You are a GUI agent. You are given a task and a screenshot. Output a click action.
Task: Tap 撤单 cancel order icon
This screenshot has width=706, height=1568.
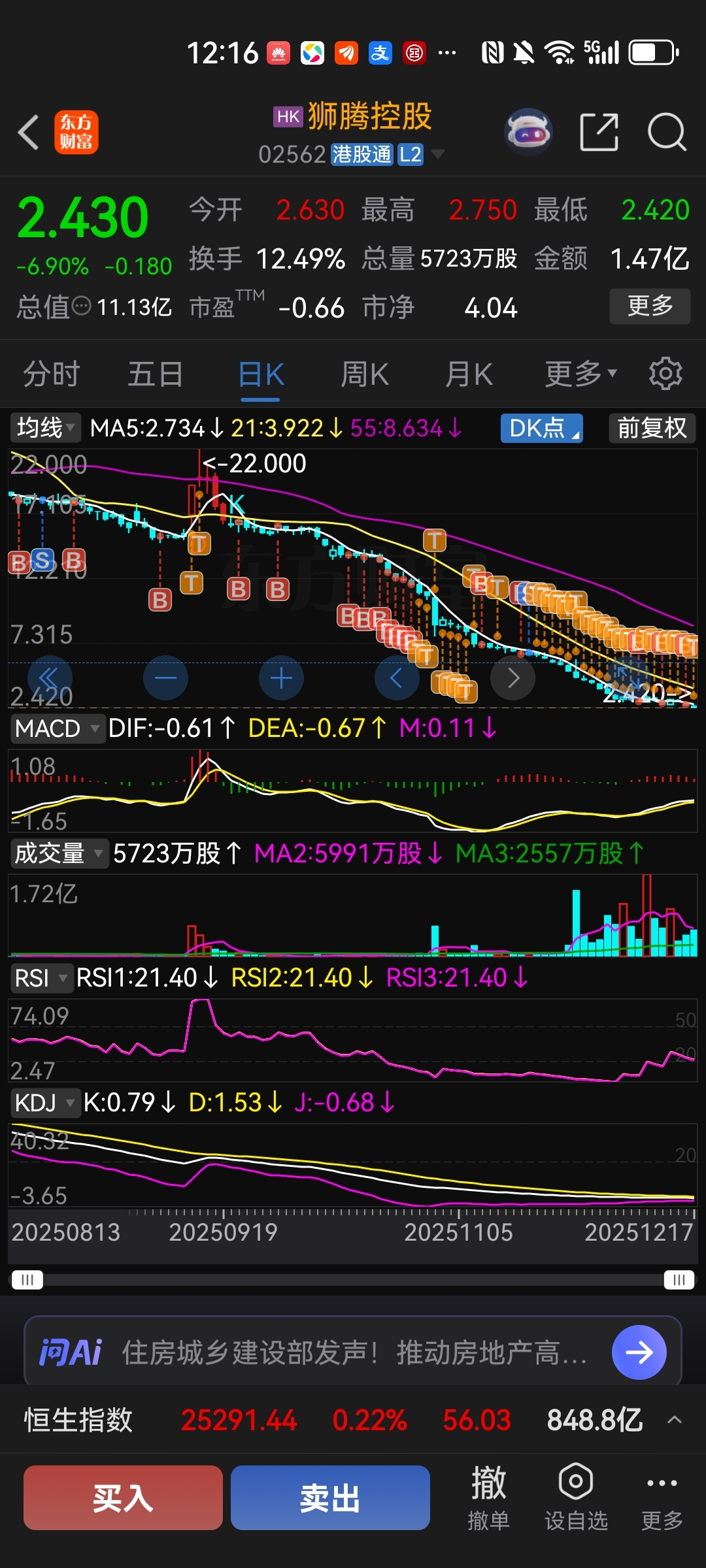tap(488, 1498)
